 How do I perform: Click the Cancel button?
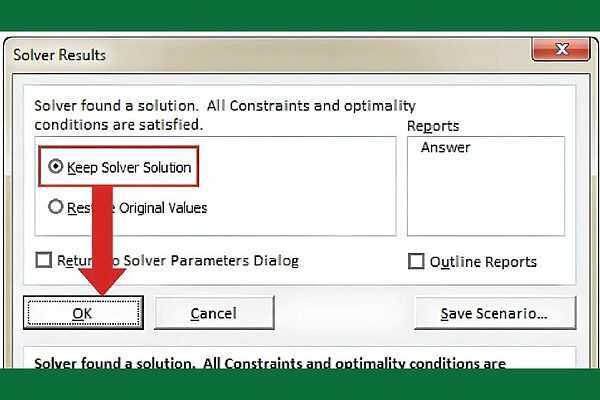214,313
